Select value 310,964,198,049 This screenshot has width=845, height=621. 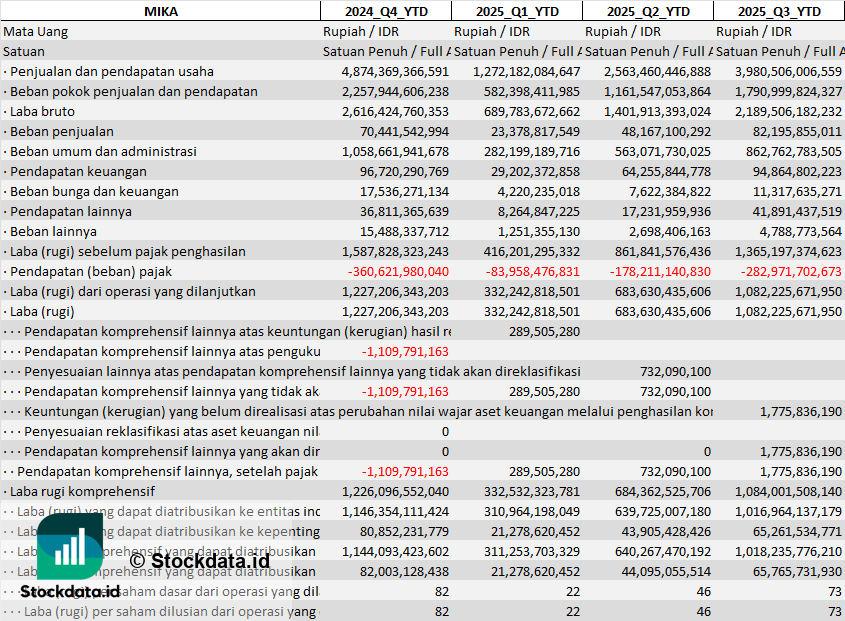pos(532,512)
